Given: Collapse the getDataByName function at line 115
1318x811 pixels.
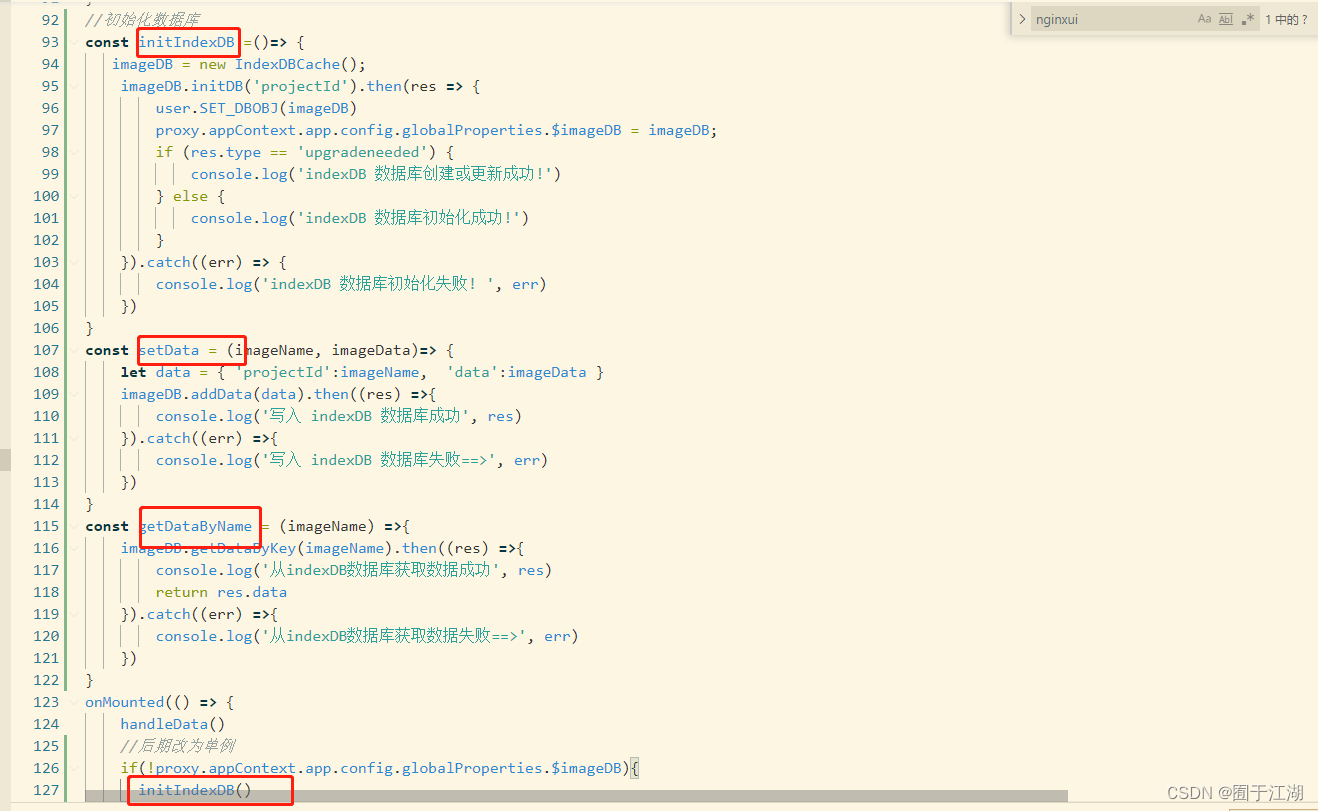Looking at the screenshot, I should click(74, 526).
